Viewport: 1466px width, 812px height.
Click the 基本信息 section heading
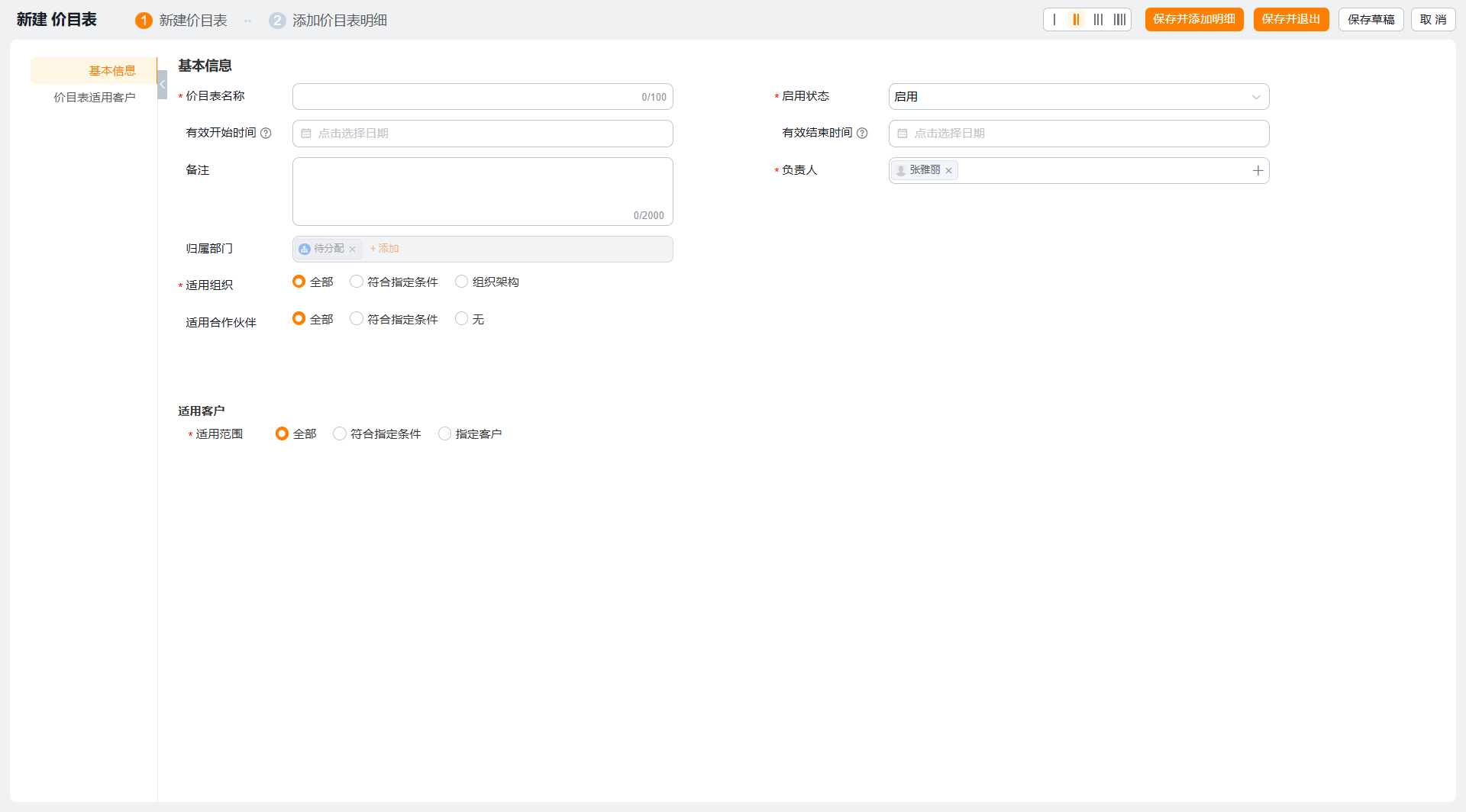coord(205,66)
